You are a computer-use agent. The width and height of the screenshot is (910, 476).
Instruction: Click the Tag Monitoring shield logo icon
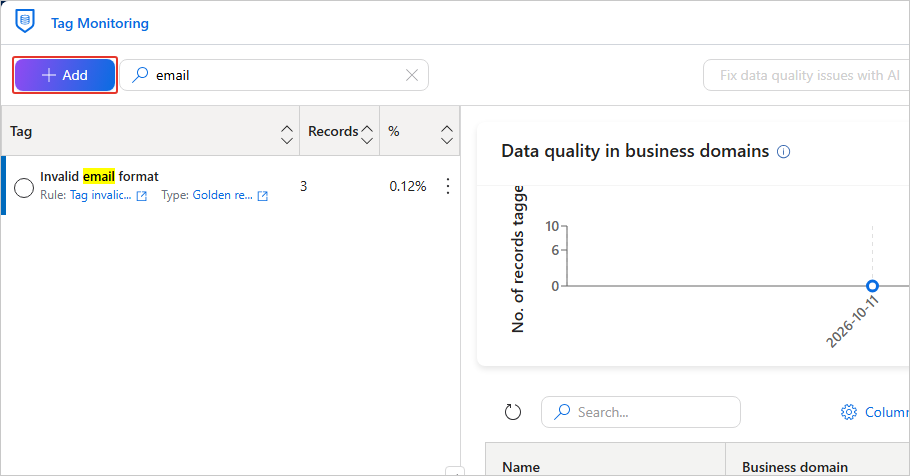click(24, 21)
